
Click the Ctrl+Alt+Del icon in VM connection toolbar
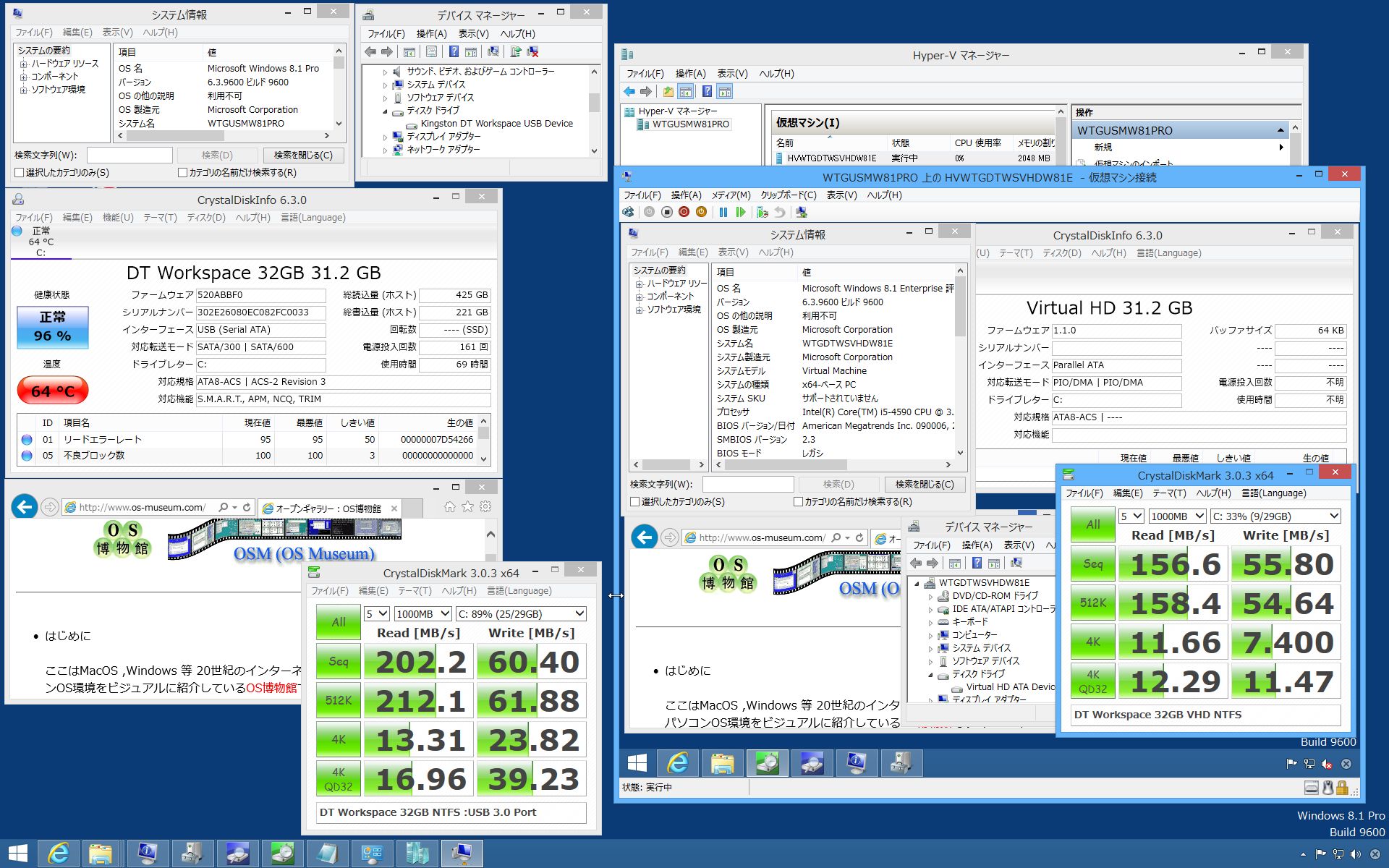628,212
